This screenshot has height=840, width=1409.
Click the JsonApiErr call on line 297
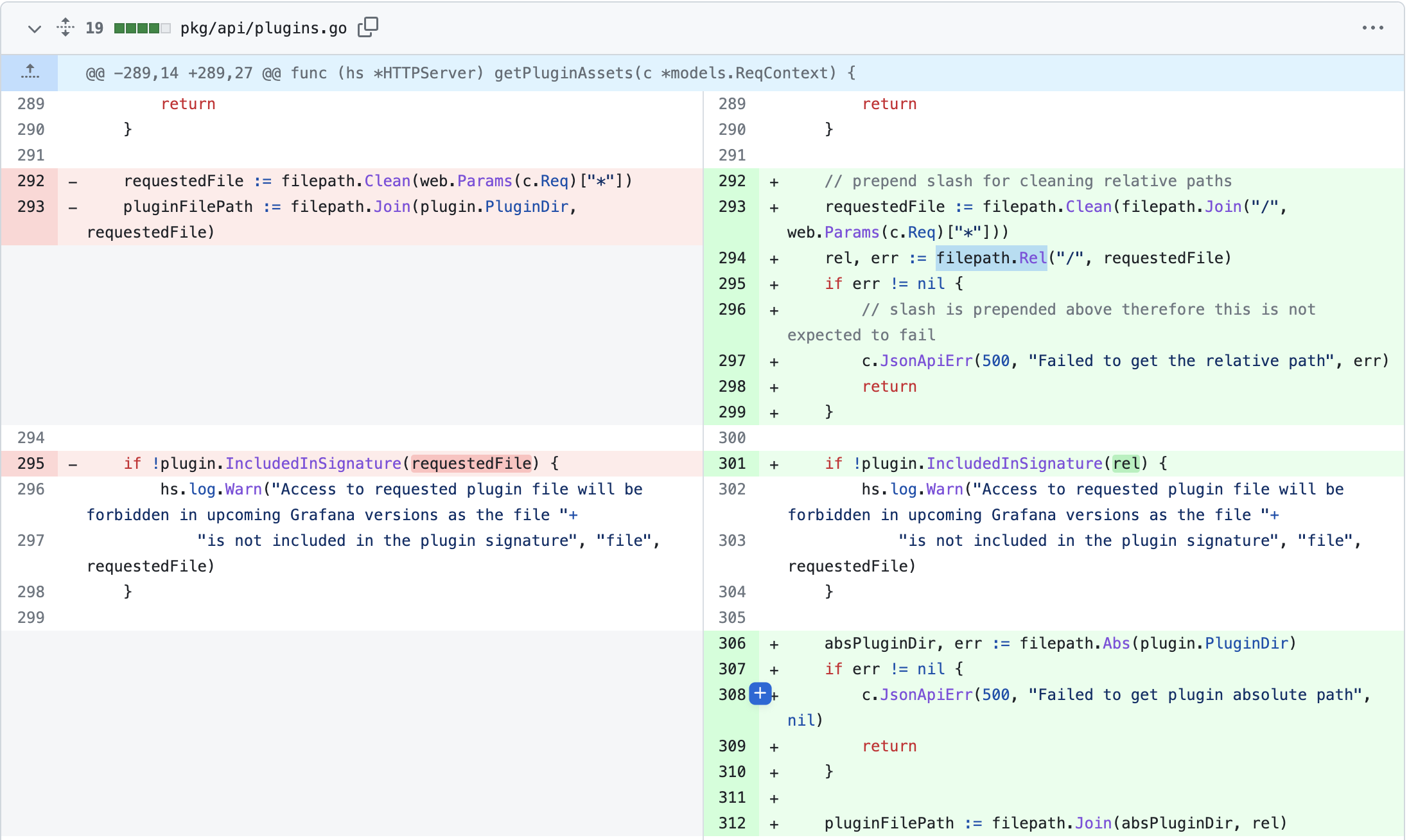click(926, 361)
